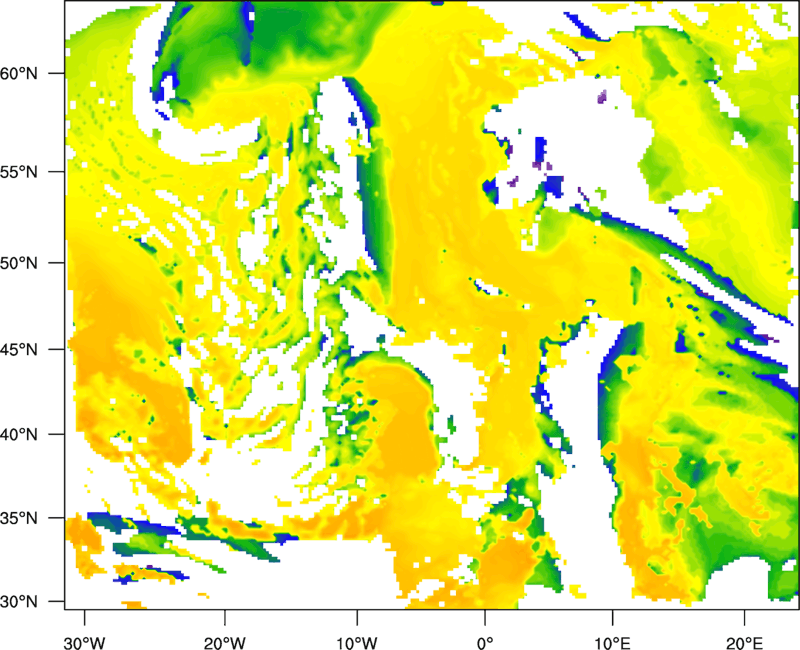This screenshot has width=800, height=650.
Task: Click the 45°N latitude label
Action: coord(19,349)
